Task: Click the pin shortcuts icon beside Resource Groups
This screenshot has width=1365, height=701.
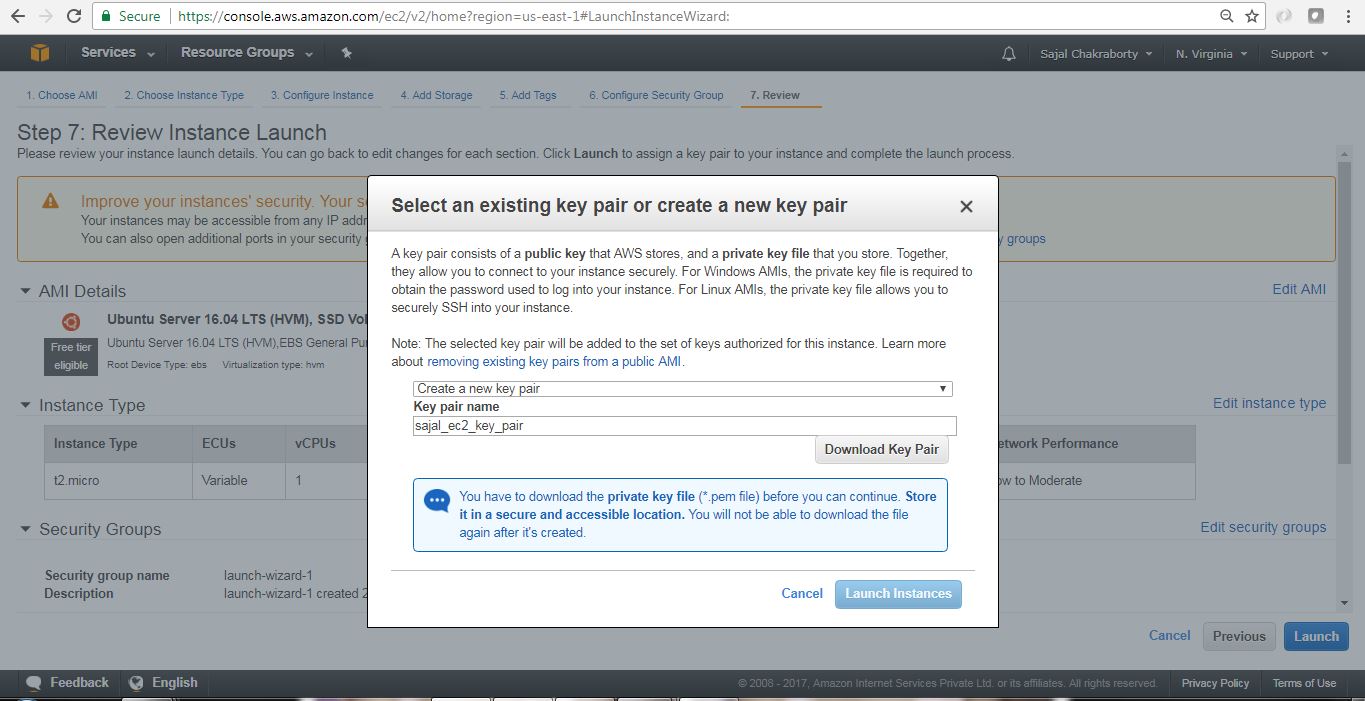Action: tap(345, 52)
